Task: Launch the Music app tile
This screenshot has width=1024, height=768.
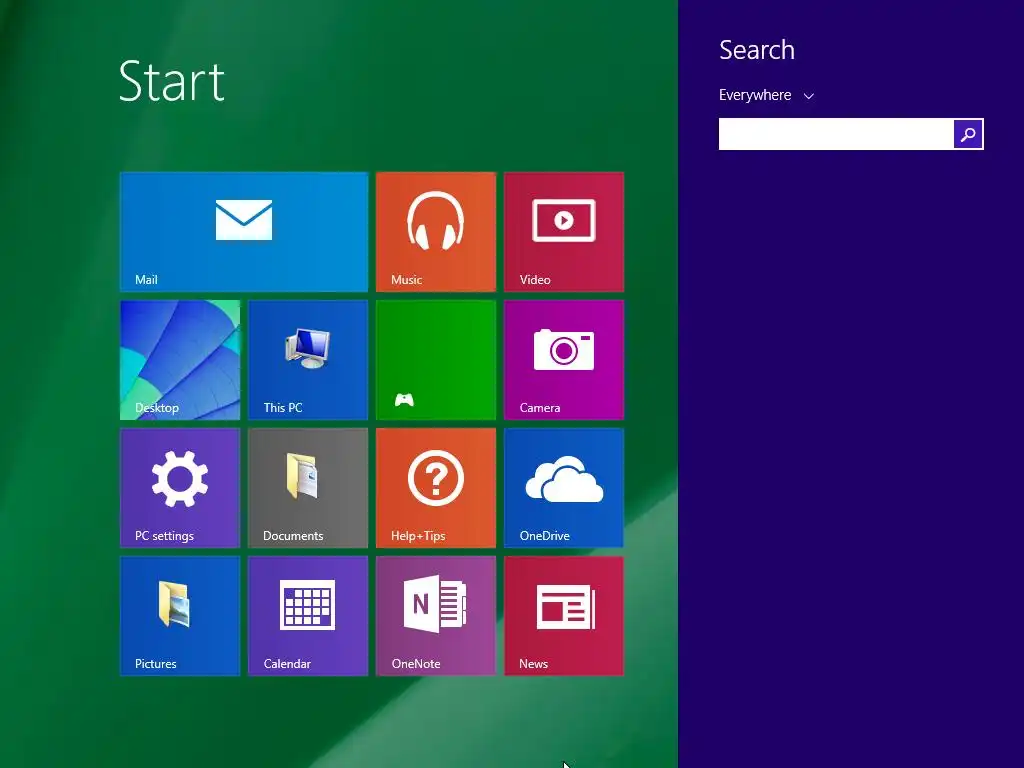Action: pos(436,232)
